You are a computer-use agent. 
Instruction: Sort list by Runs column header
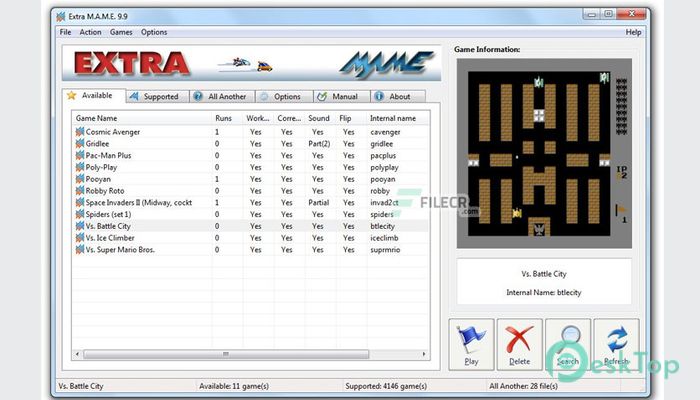(x=228, y=118)
